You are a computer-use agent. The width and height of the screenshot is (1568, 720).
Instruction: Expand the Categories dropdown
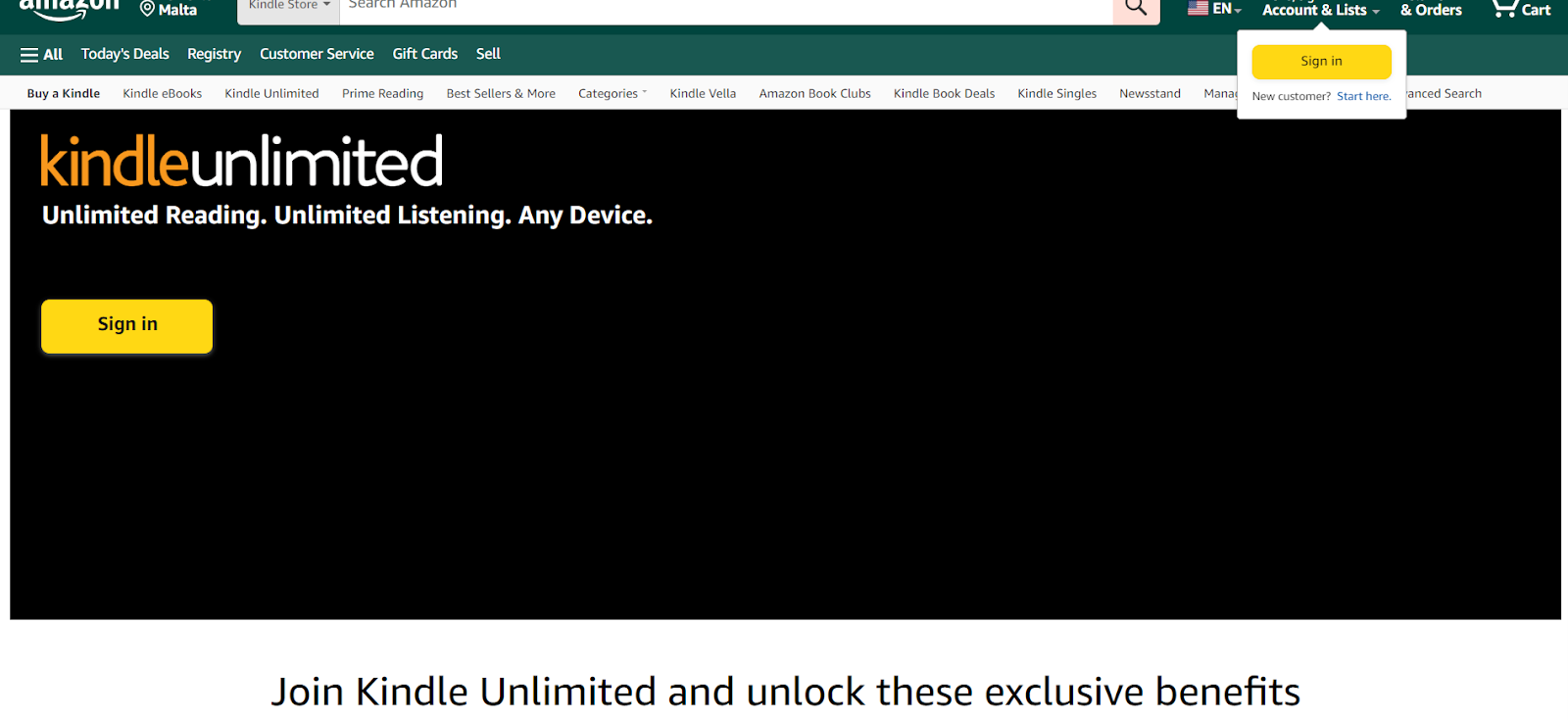(x=612, y=94)
